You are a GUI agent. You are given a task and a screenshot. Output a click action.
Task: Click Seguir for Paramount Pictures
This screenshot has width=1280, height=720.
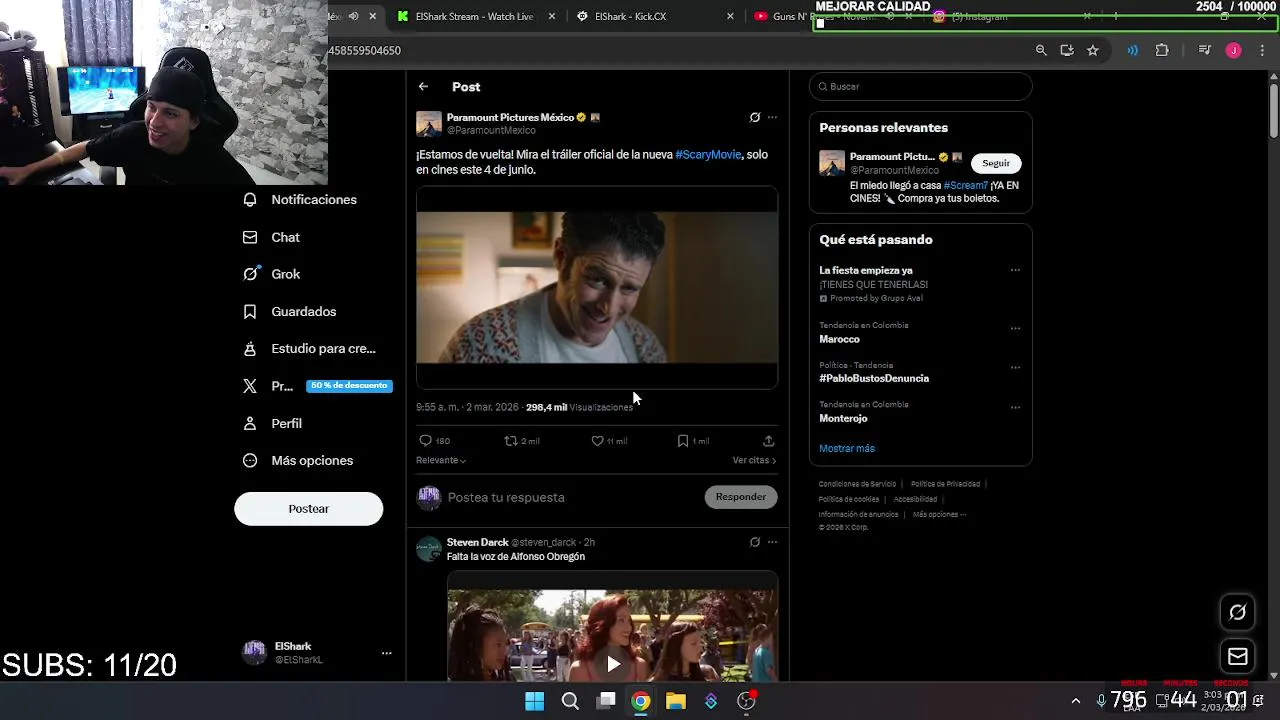996,163
